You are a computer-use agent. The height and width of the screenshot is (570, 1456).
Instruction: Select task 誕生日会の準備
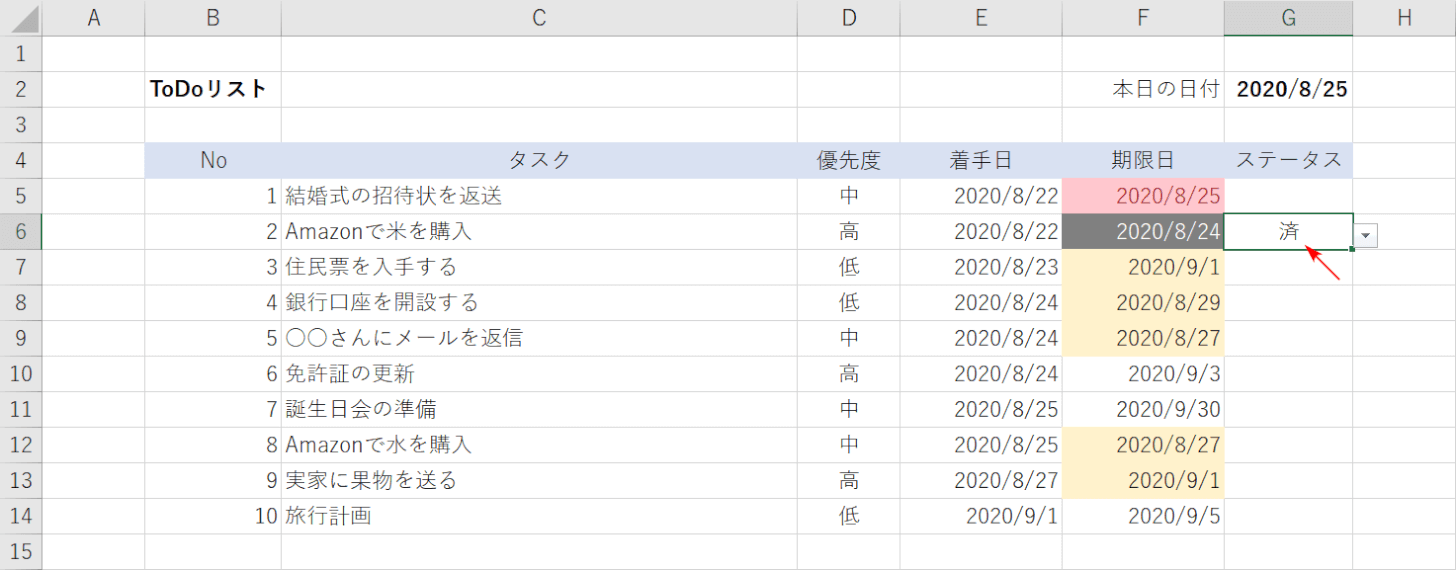[539, 410]
